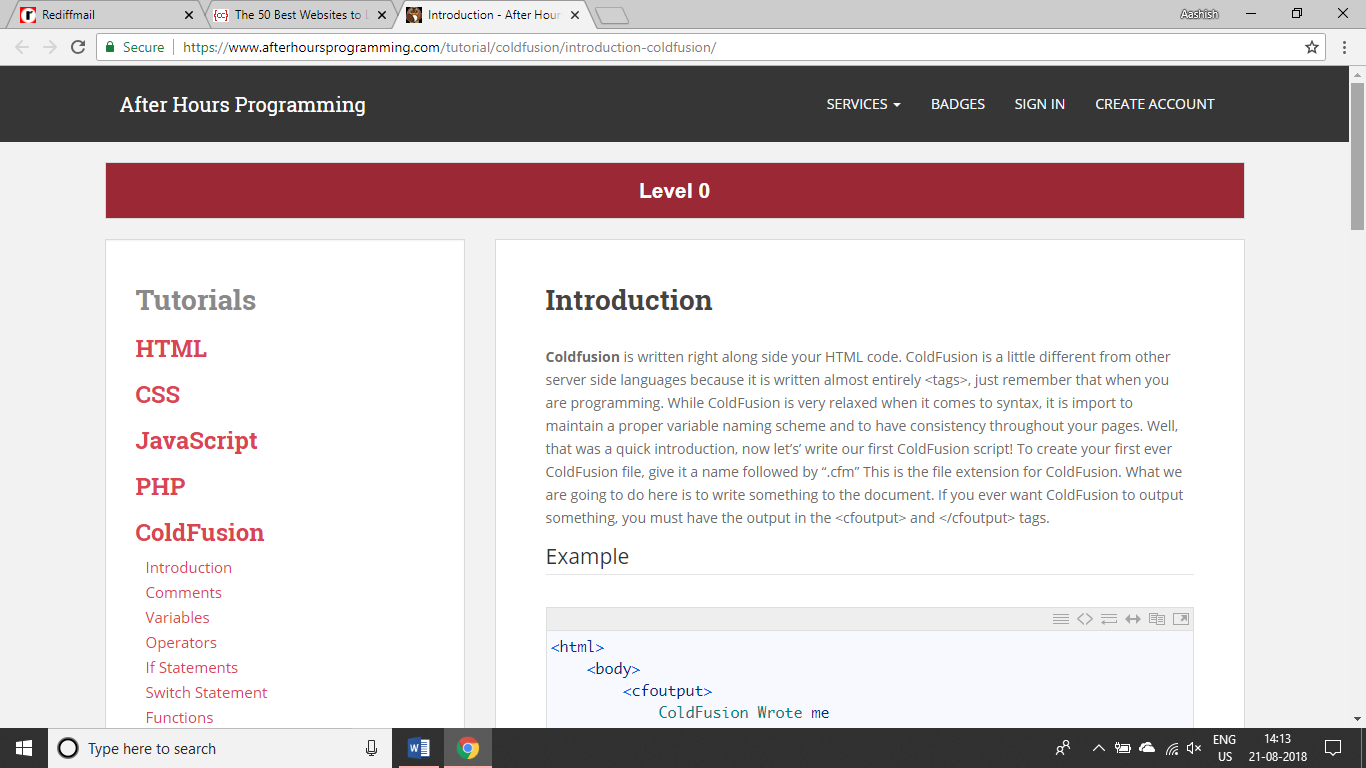Copy code with the copy icon
Screen dimensions: 1366x768
tap(1157, 619)
